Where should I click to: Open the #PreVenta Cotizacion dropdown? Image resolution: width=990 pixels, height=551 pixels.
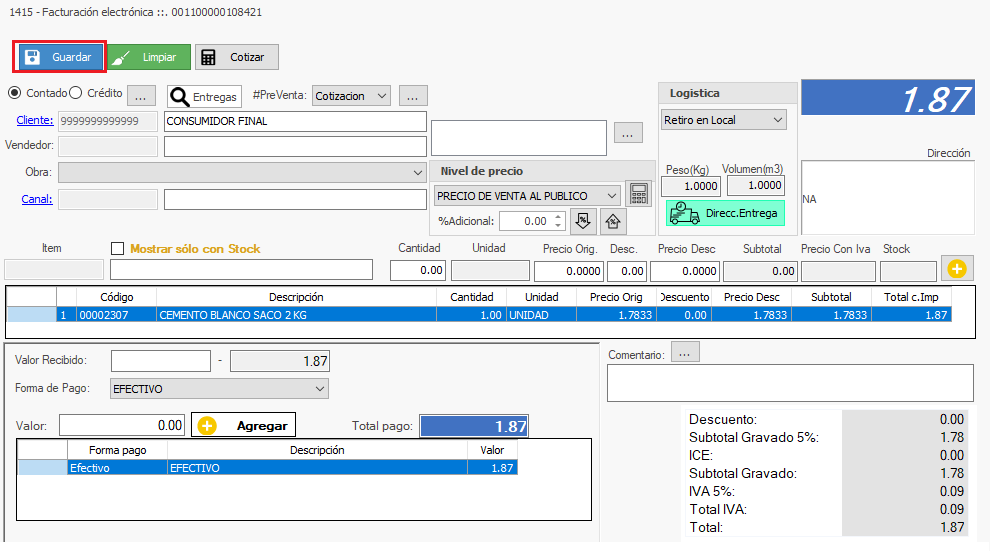(x=351, y=96)
